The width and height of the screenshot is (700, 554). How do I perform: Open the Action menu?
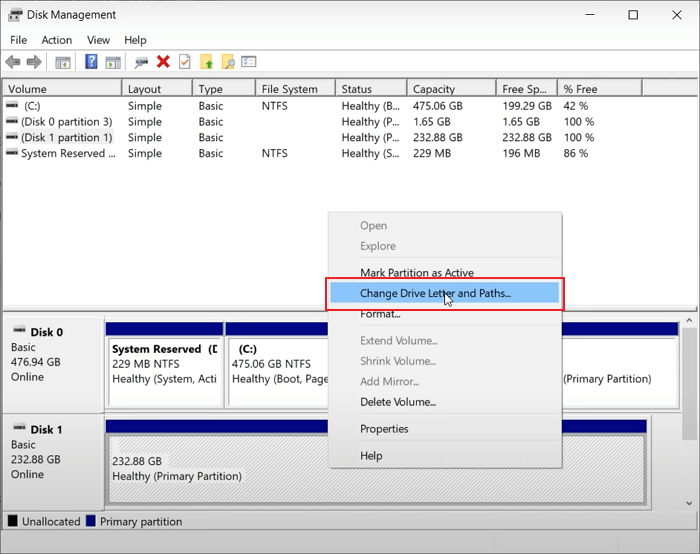click(56, 40)
